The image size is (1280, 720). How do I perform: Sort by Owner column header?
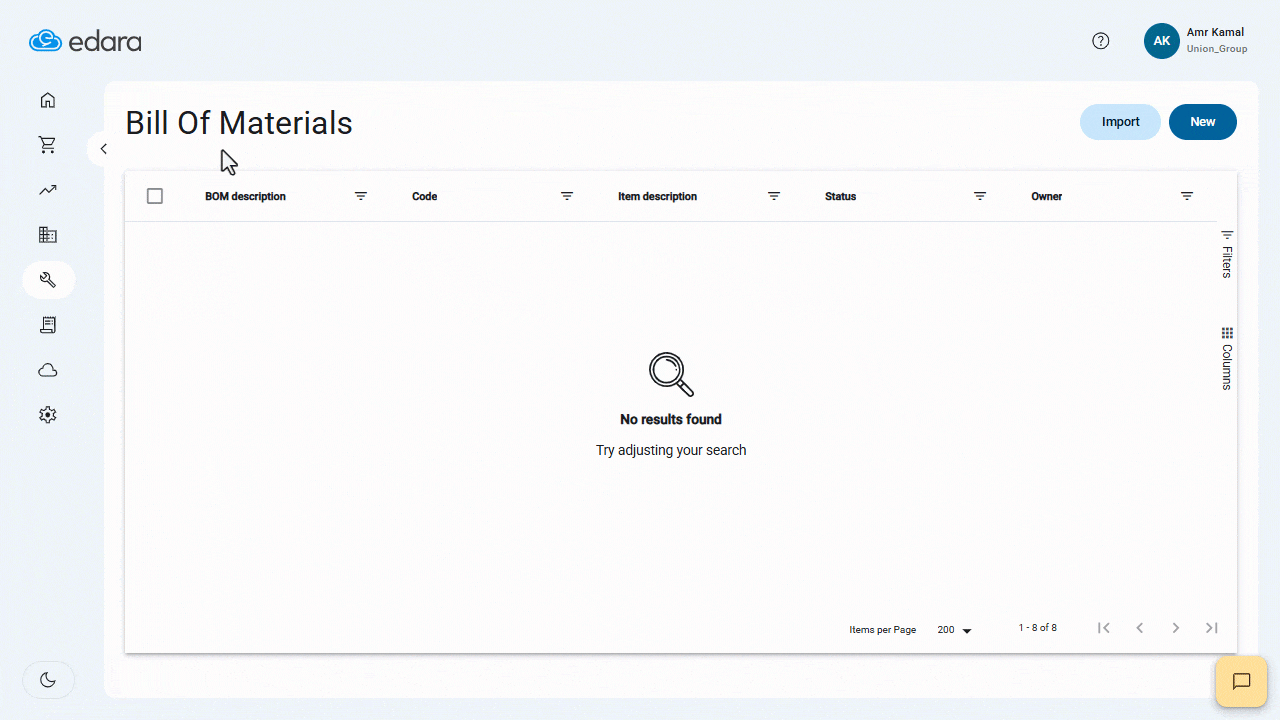click(1047, 196)
